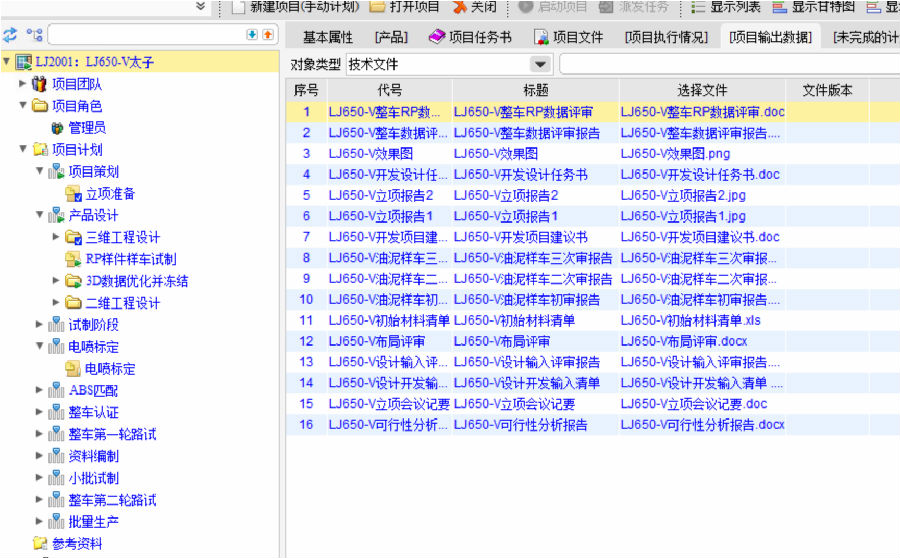The image size is (900, 558).
Task: Select row 7 title LJ650-V开发项目建议书
Action: tap(521, 237)
